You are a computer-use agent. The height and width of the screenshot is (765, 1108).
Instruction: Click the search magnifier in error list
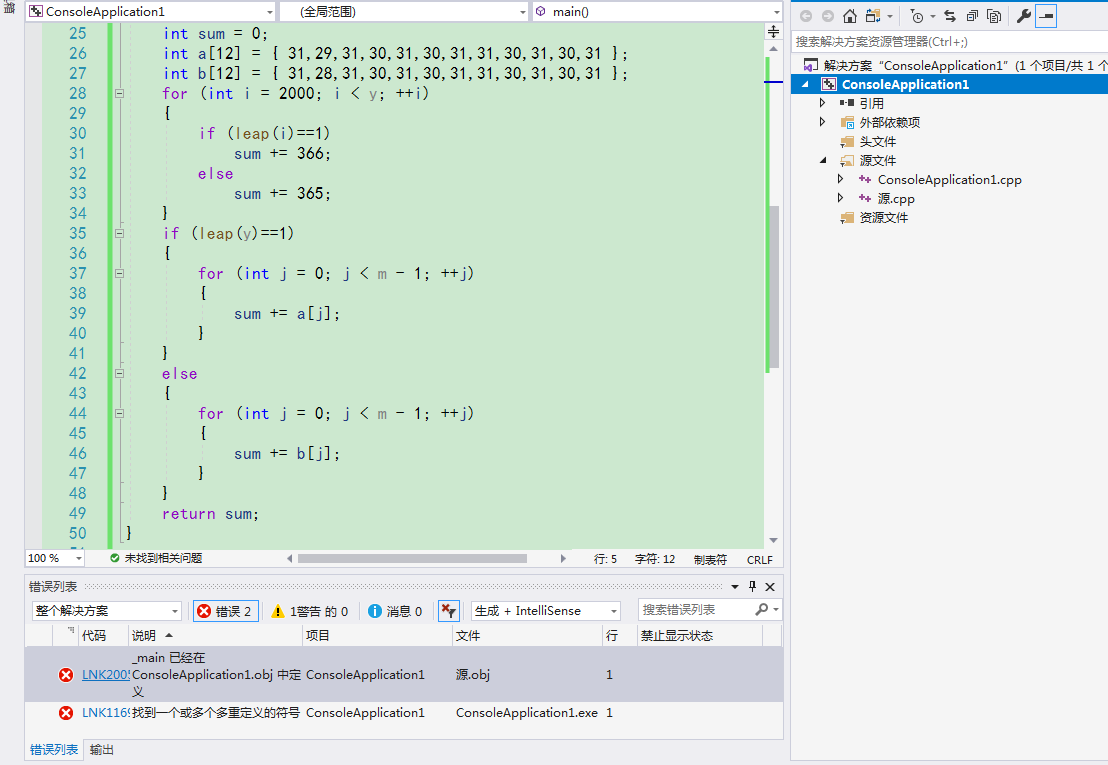pos(762,609)
